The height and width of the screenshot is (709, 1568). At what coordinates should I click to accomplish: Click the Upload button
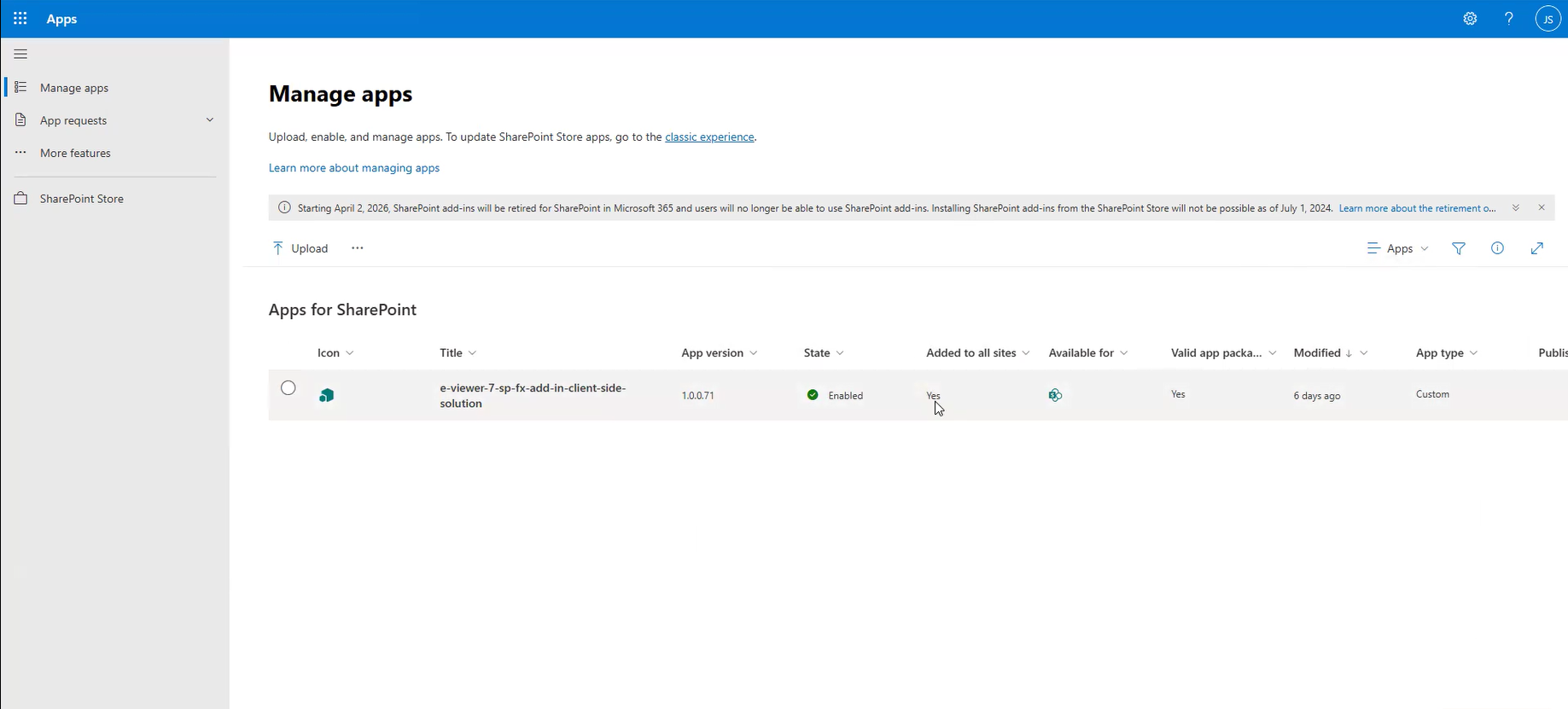(x=300, y=248)
